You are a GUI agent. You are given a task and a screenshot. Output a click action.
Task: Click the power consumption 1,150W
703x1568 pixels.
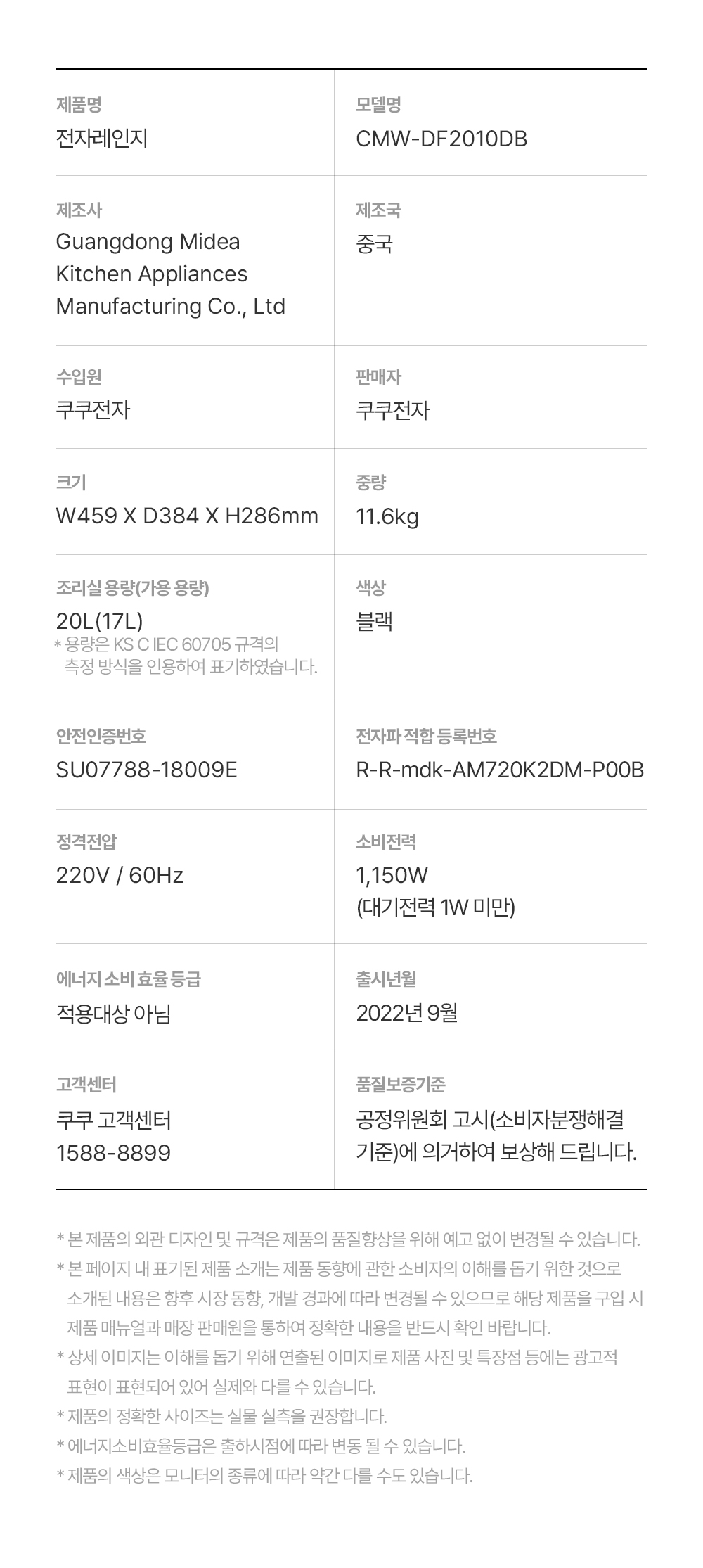tap(392, 875)
